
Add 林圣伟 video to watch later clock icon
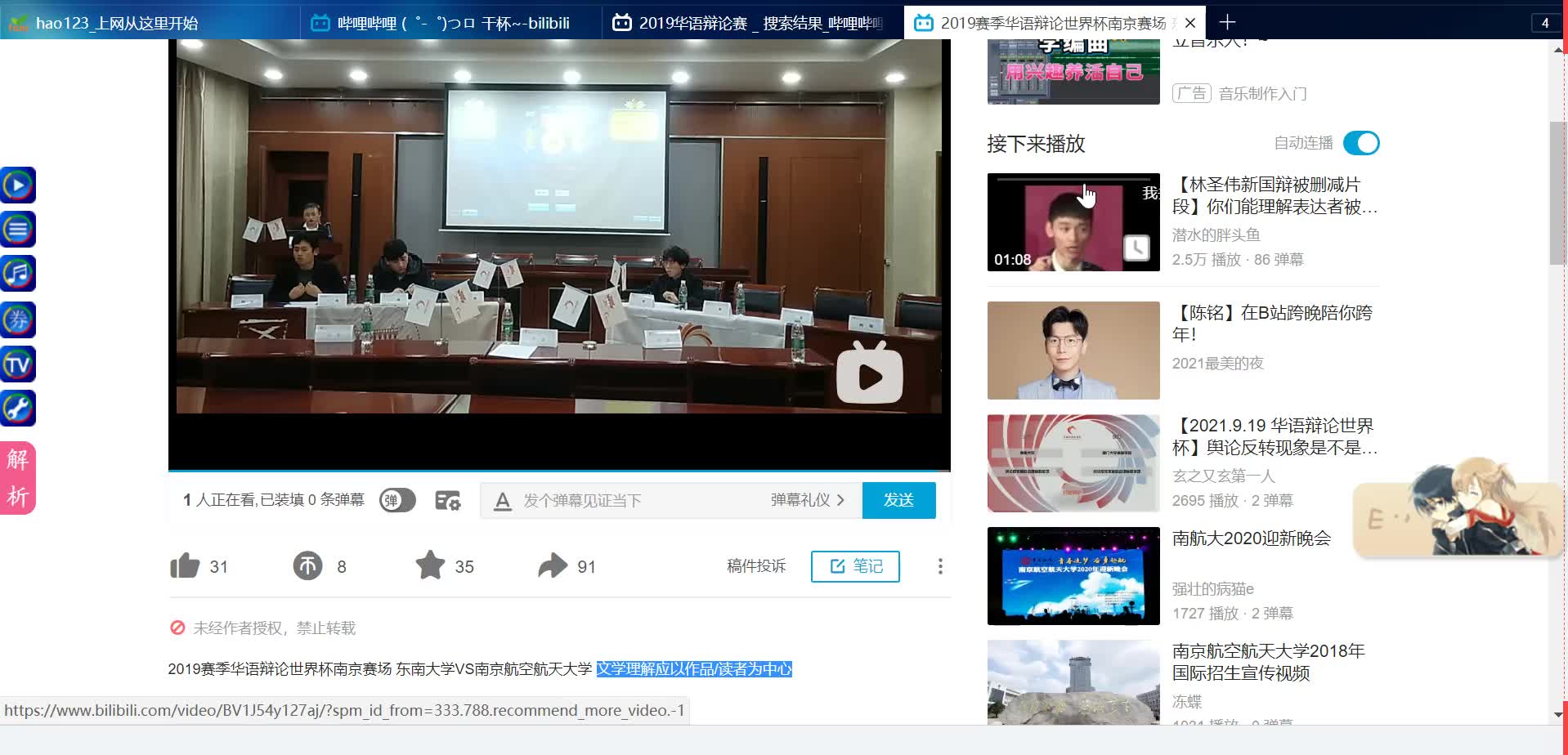pos(1136,248)
